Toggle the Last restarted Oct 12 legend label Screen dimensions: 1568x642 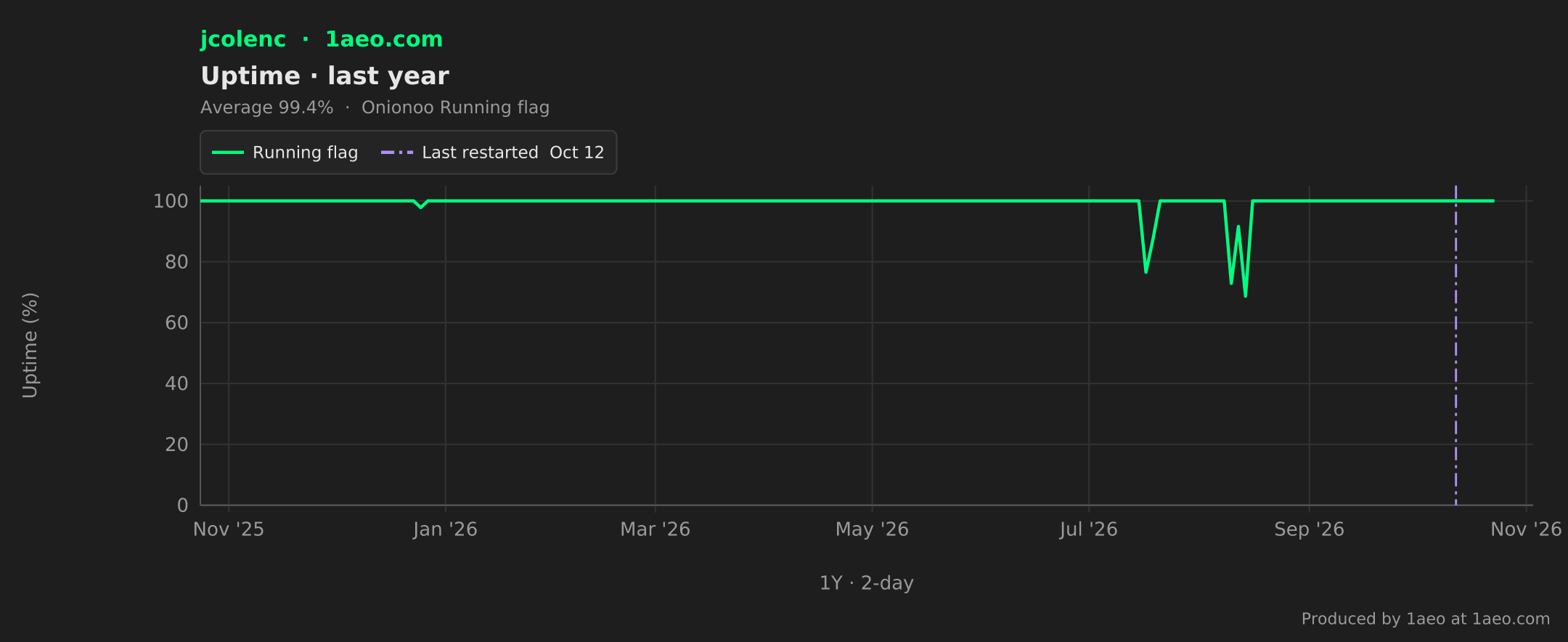513,153
